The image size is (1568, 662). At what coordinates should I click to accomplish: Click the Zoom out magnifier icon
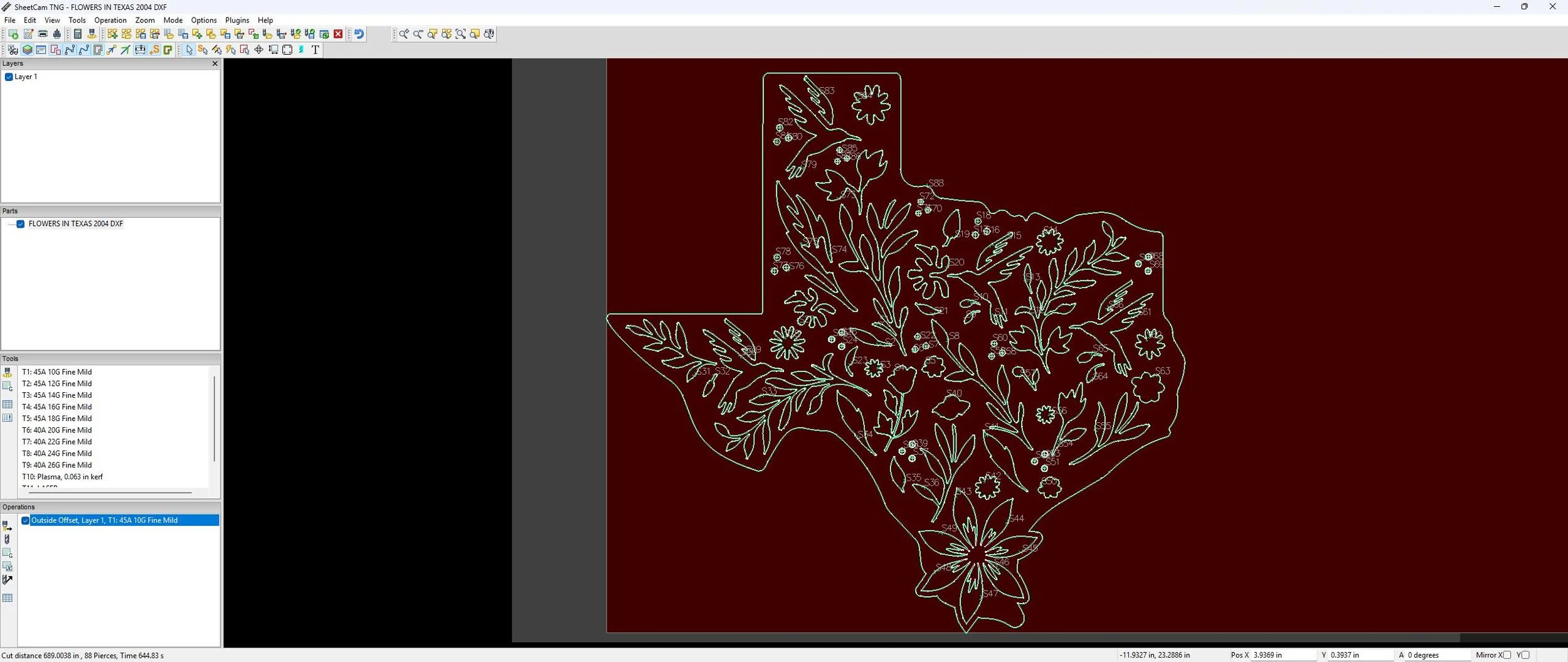(418, 34)
